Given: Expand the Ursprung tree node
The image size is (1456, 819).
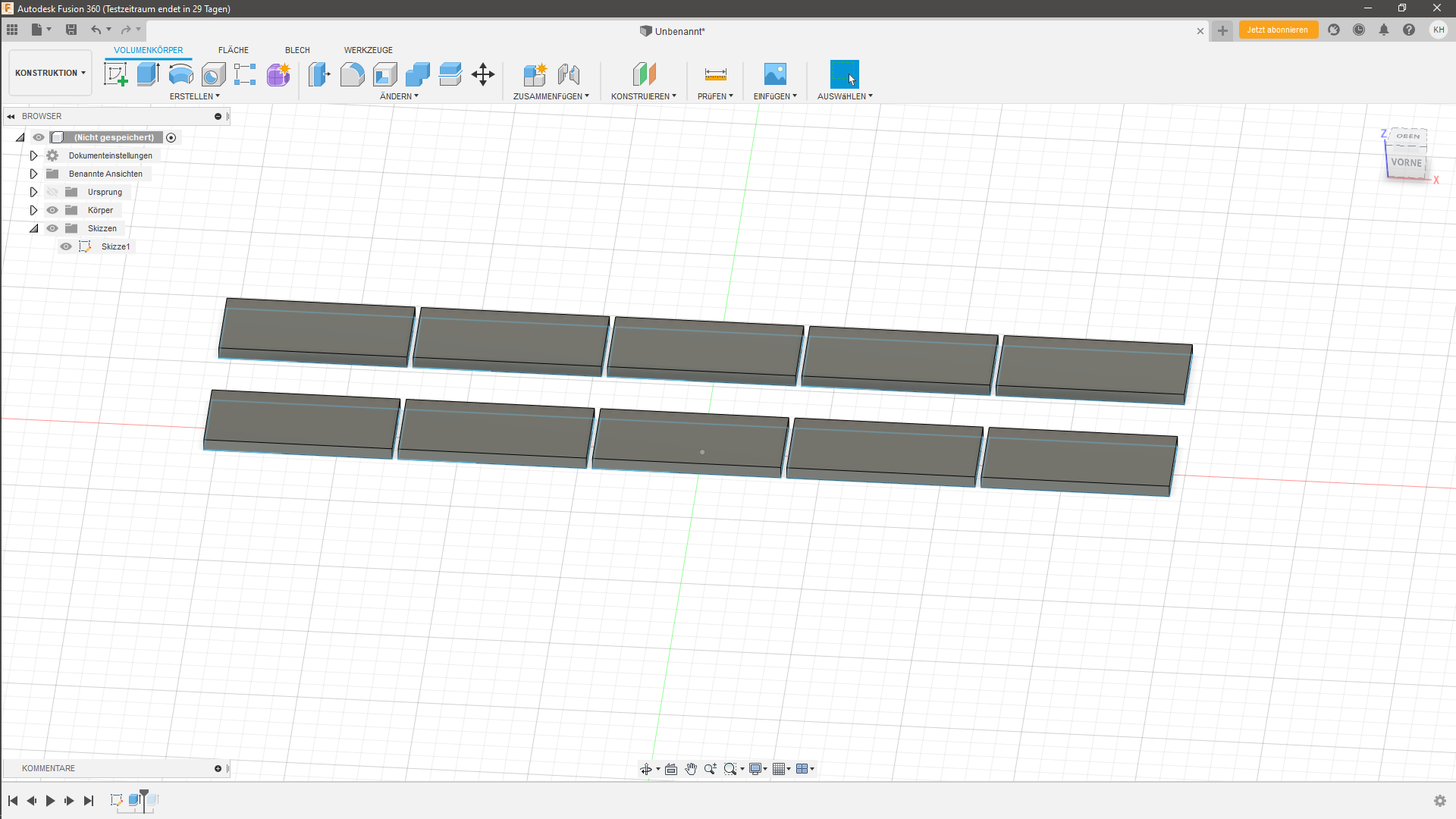Looking at the screenshot, I should pos(33,192).
